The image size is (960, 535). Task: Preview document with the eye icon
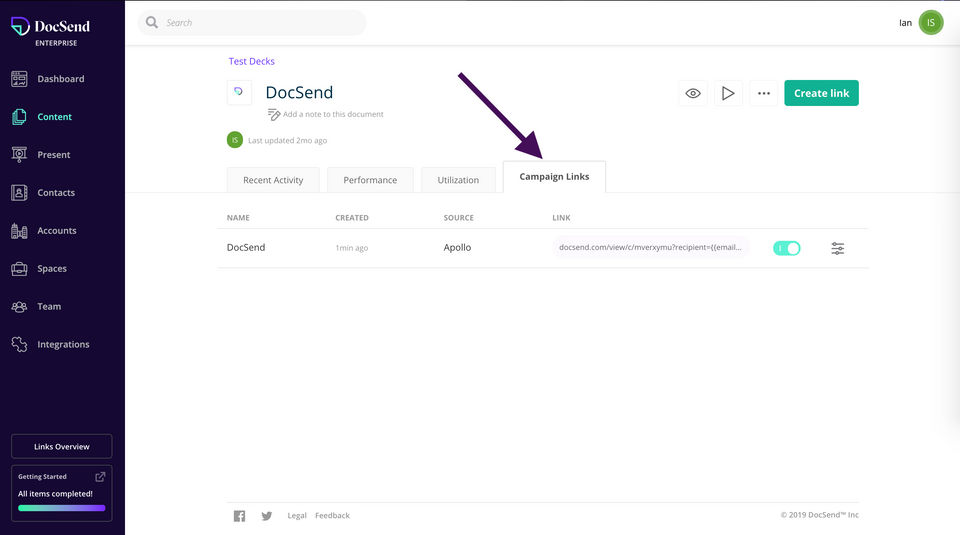pyautogui.click(x=693, y=93)
